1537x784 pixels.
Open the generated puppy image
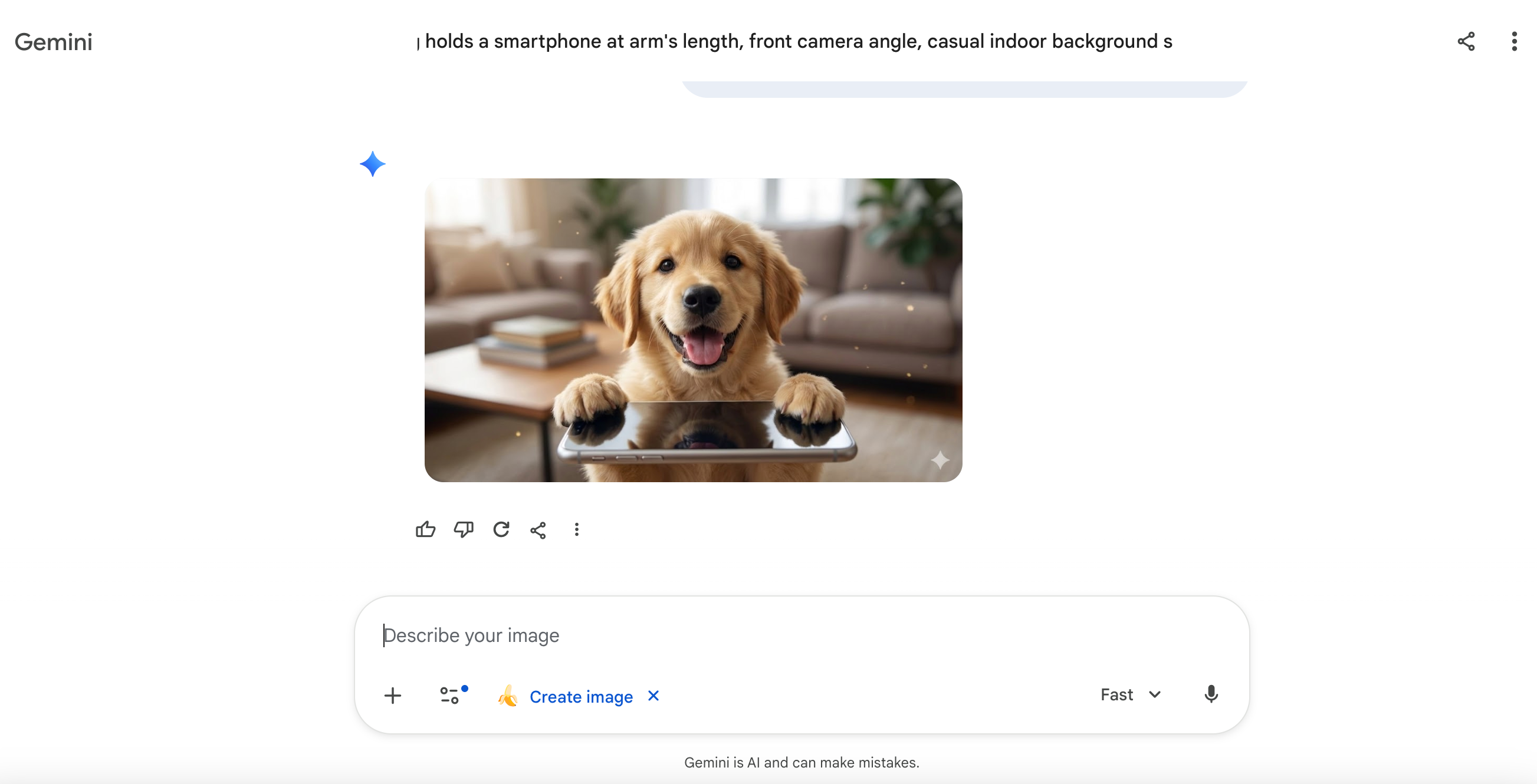point(692,330)
